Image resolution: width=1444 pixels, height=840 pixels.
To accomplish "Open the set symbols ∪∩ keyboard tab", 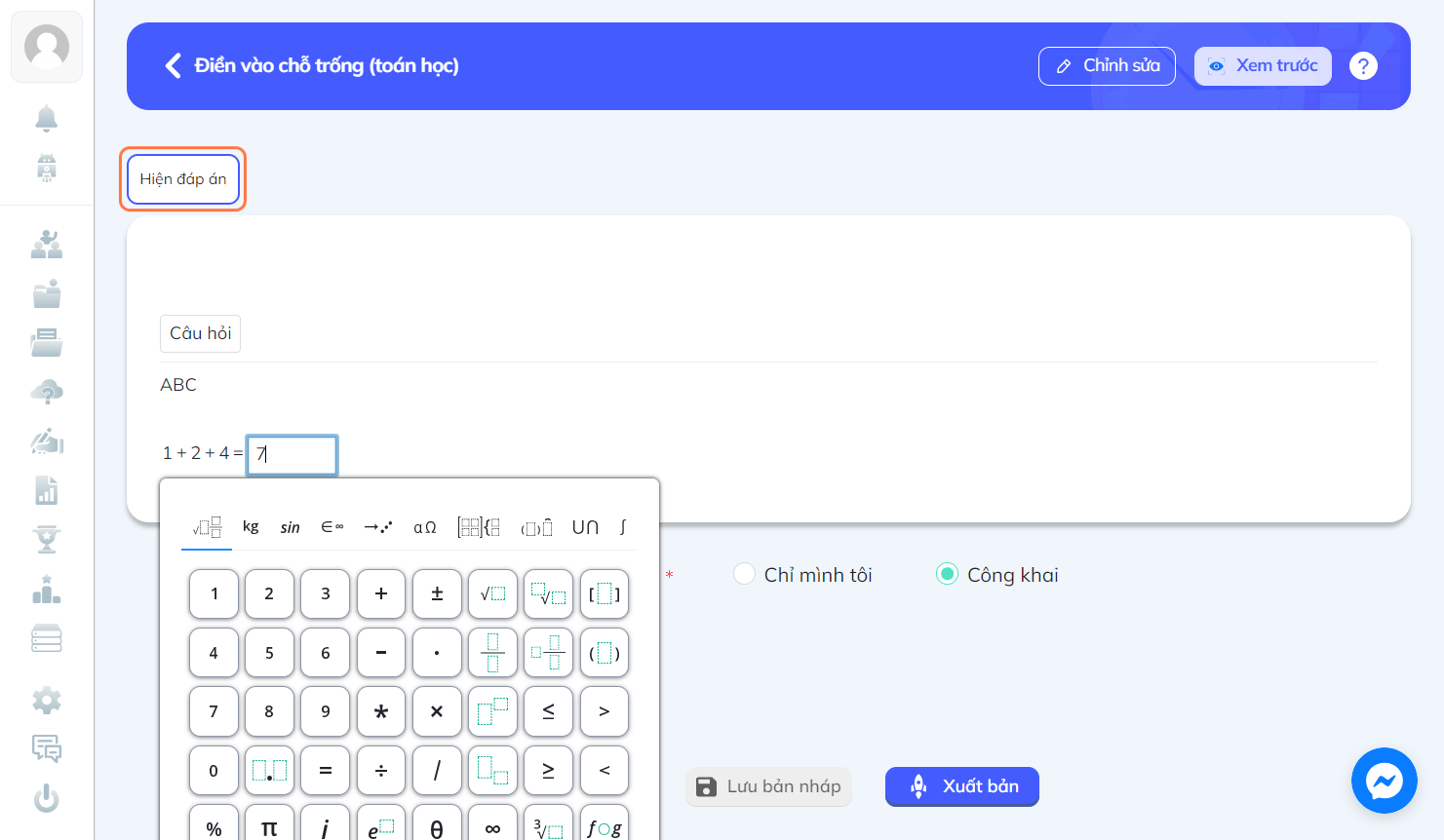I will click(x=585, y=527).
